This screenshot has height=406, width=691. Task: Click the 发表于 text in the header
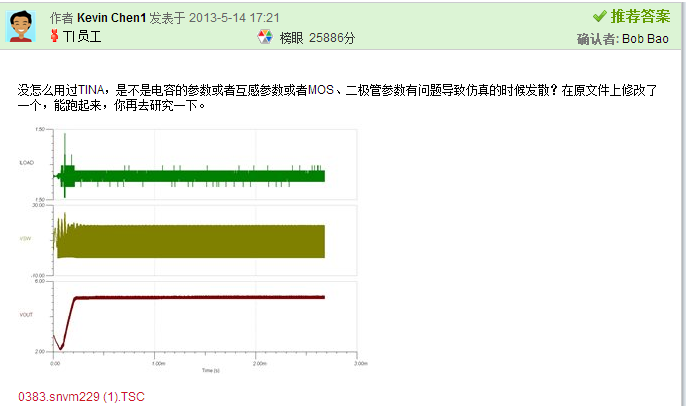[x=167, y=18]
